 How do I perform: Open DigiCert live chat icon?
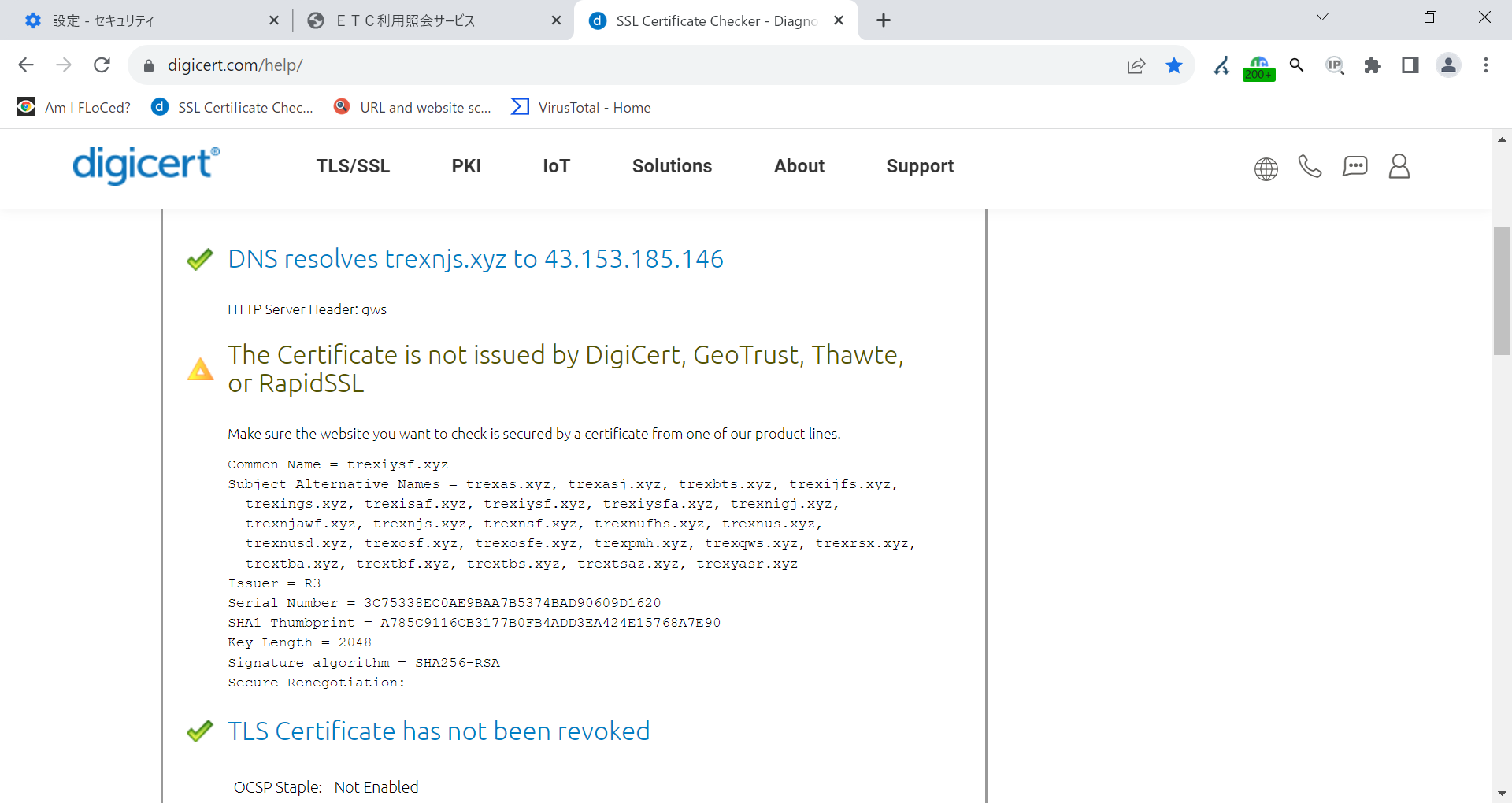point(1354,166)
